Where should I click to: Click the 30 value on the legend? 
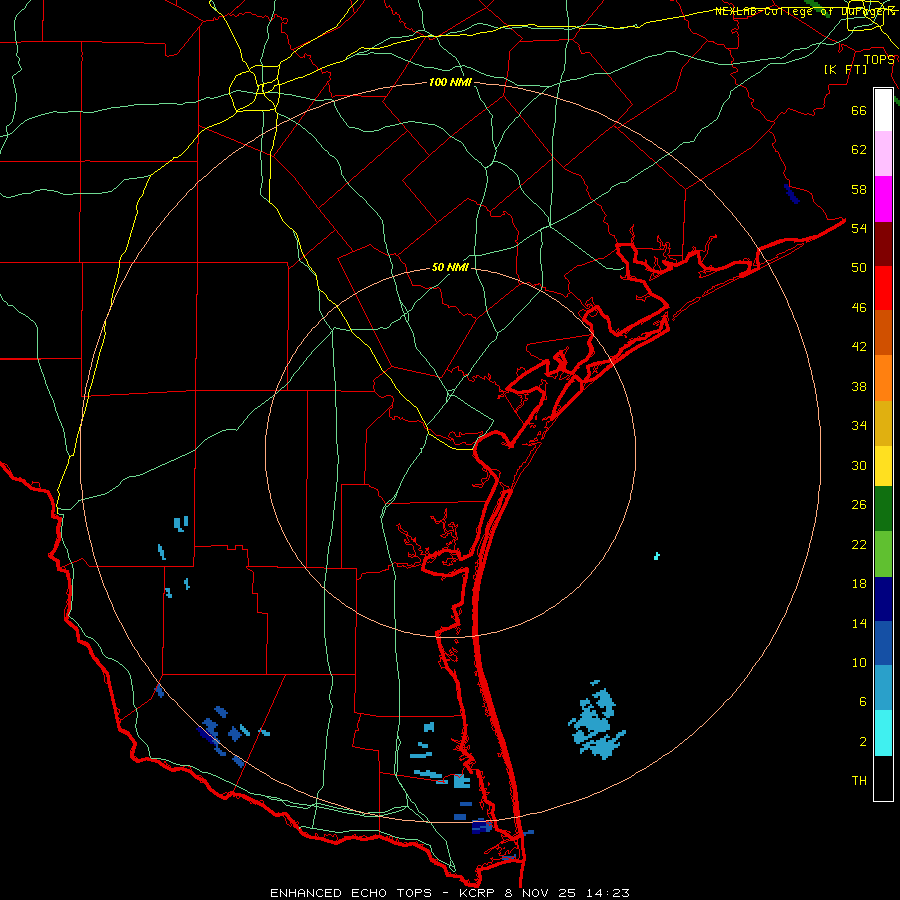coord(859,465)
